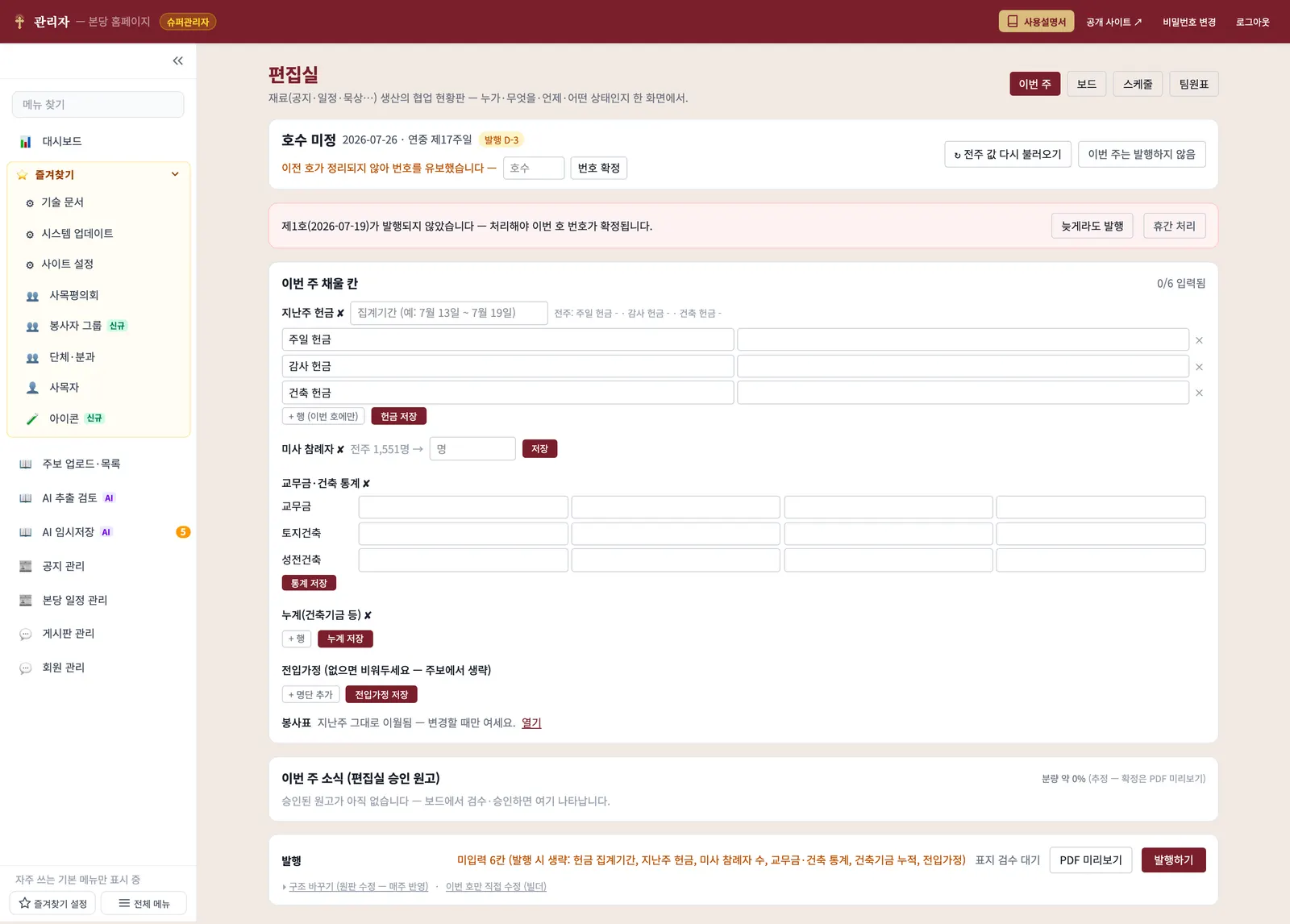Screen dimensions: 1290x924
Task: Click the 전주 값 다시 불러오기 button
Action: pos(1008,154)
